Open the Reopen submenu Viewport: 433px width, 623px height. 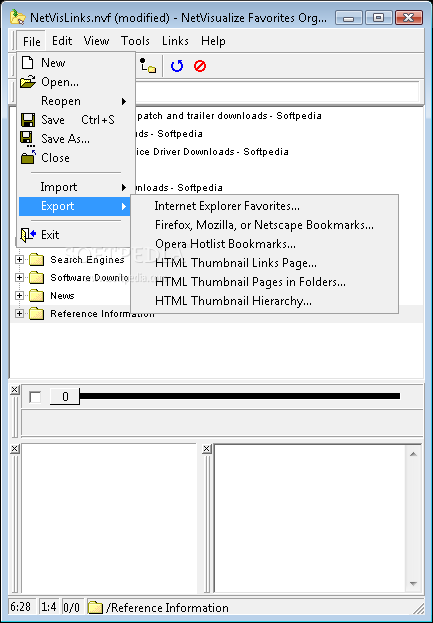[x=75, y=101]
